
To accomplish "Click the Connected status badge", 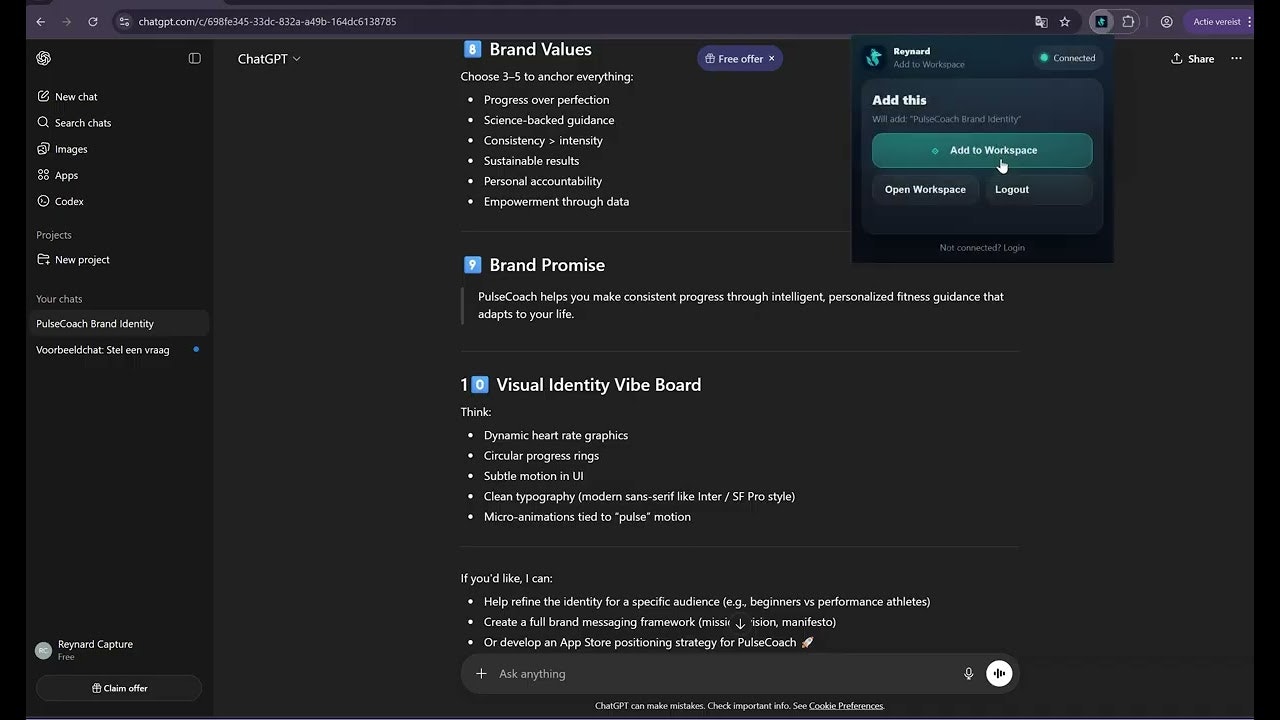I will point(1067,58).
